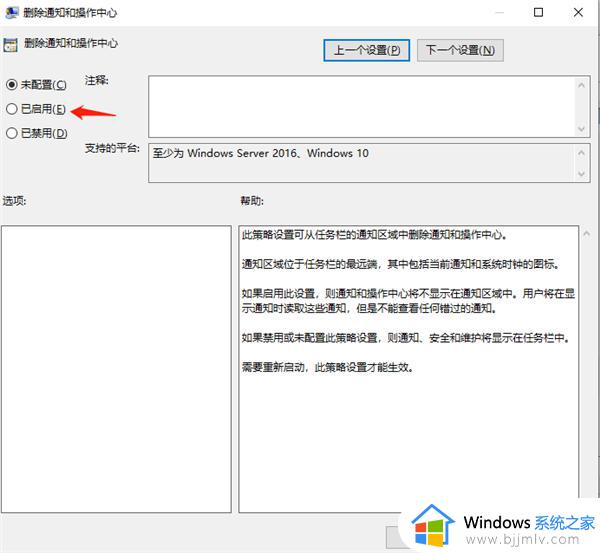
Task: Click the policy icon in the title bar
Action: coord(11,13)
